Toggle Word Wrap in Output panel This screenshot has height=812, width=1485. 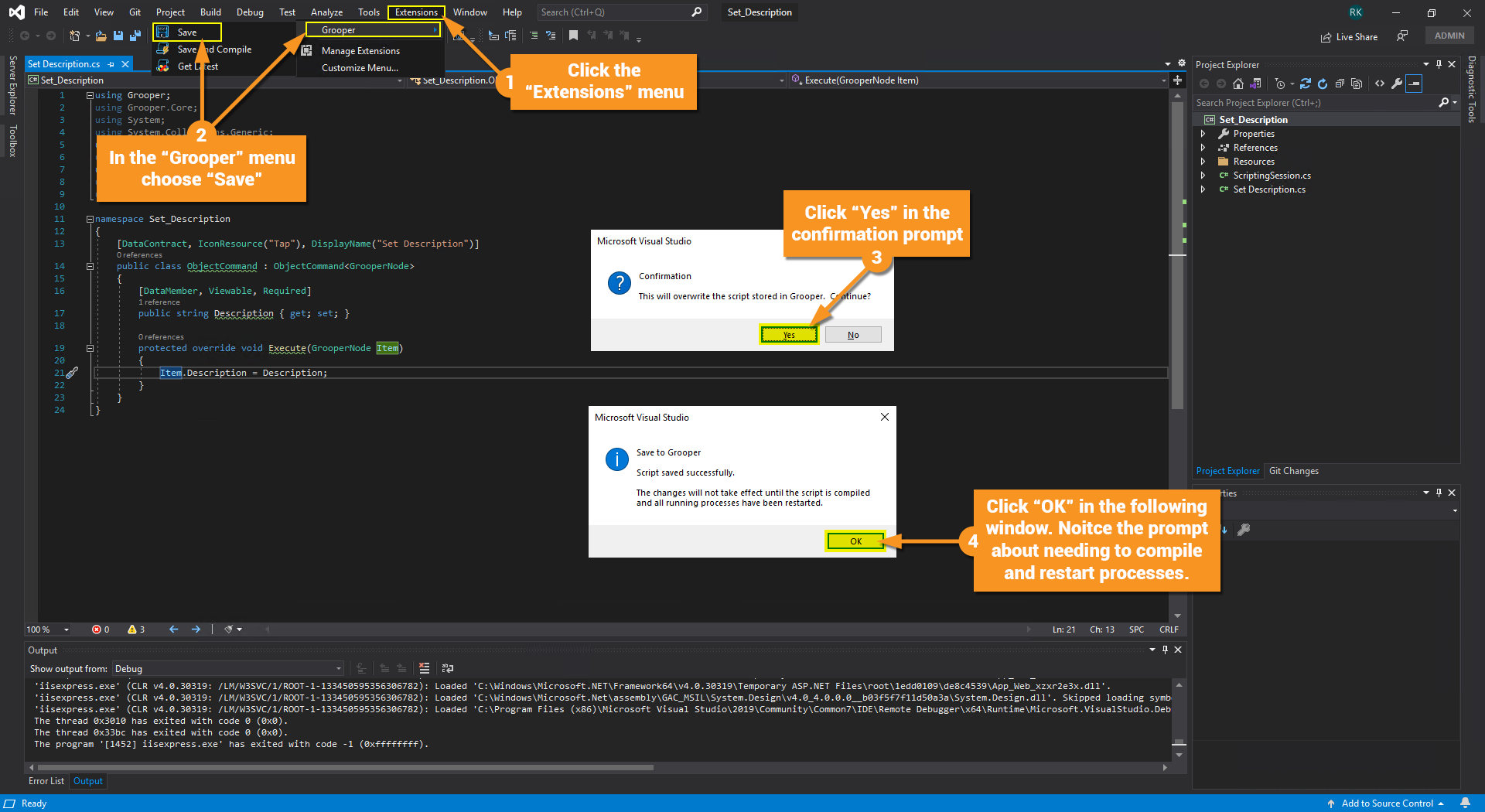[x=447, y=668]
